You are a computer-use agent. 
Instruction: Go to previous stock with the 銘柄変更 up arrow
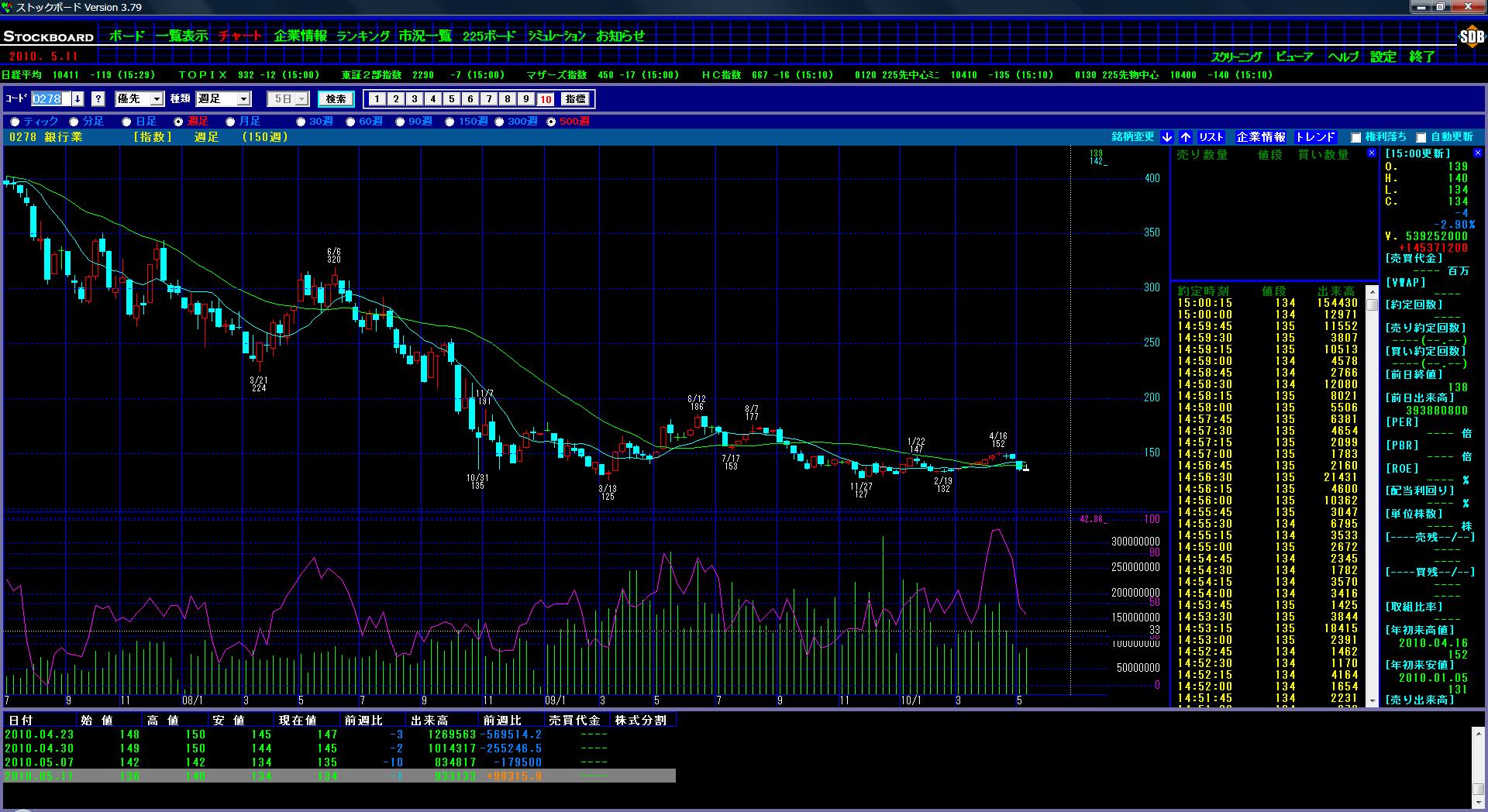click(x=1186, y=137)
